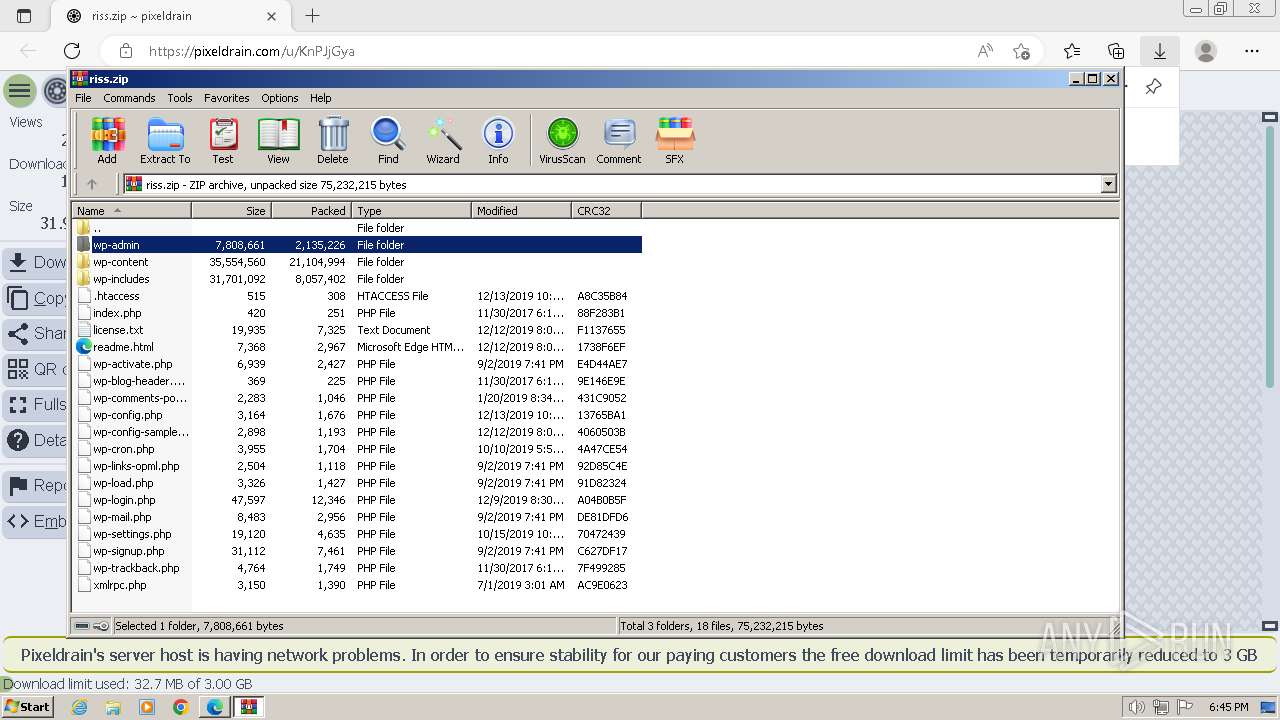Launch the Wizard wand tool
The width and height of the screenshot is (1280, 720).
pyautogui.click(x=443, y=140)
